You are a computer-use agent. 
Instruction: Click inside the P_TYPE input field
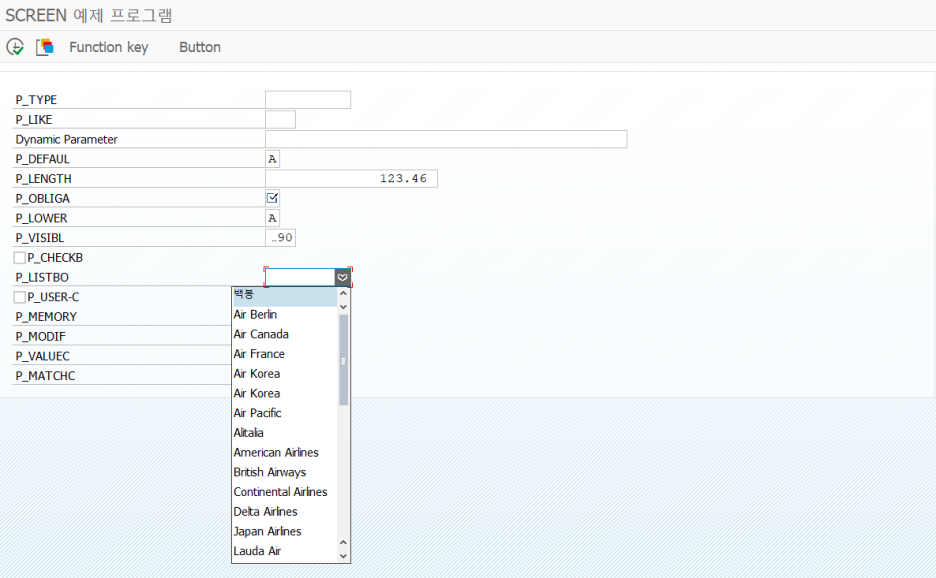click(x=307, y=99)
